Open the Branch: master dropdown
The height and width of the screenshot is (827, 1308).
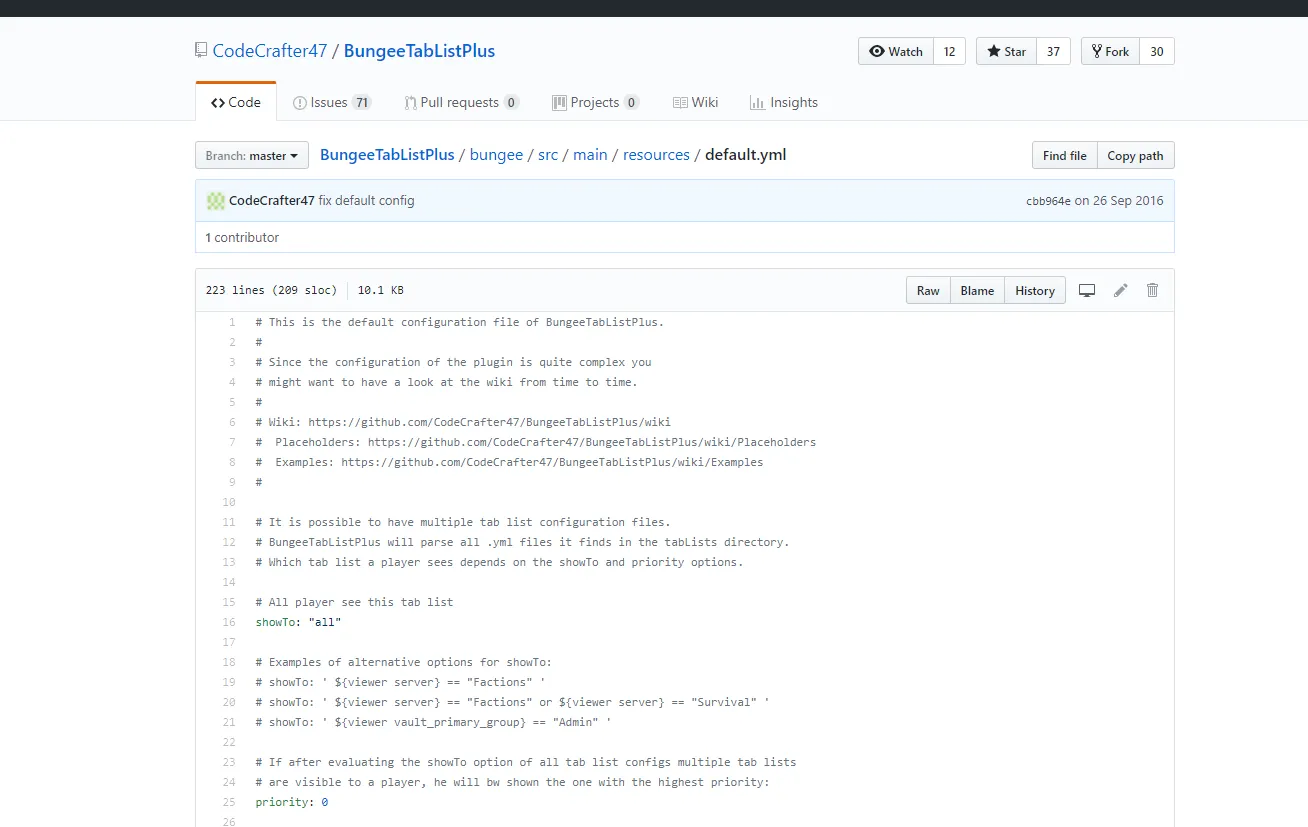pyautogui.click(x=252, y=156)
